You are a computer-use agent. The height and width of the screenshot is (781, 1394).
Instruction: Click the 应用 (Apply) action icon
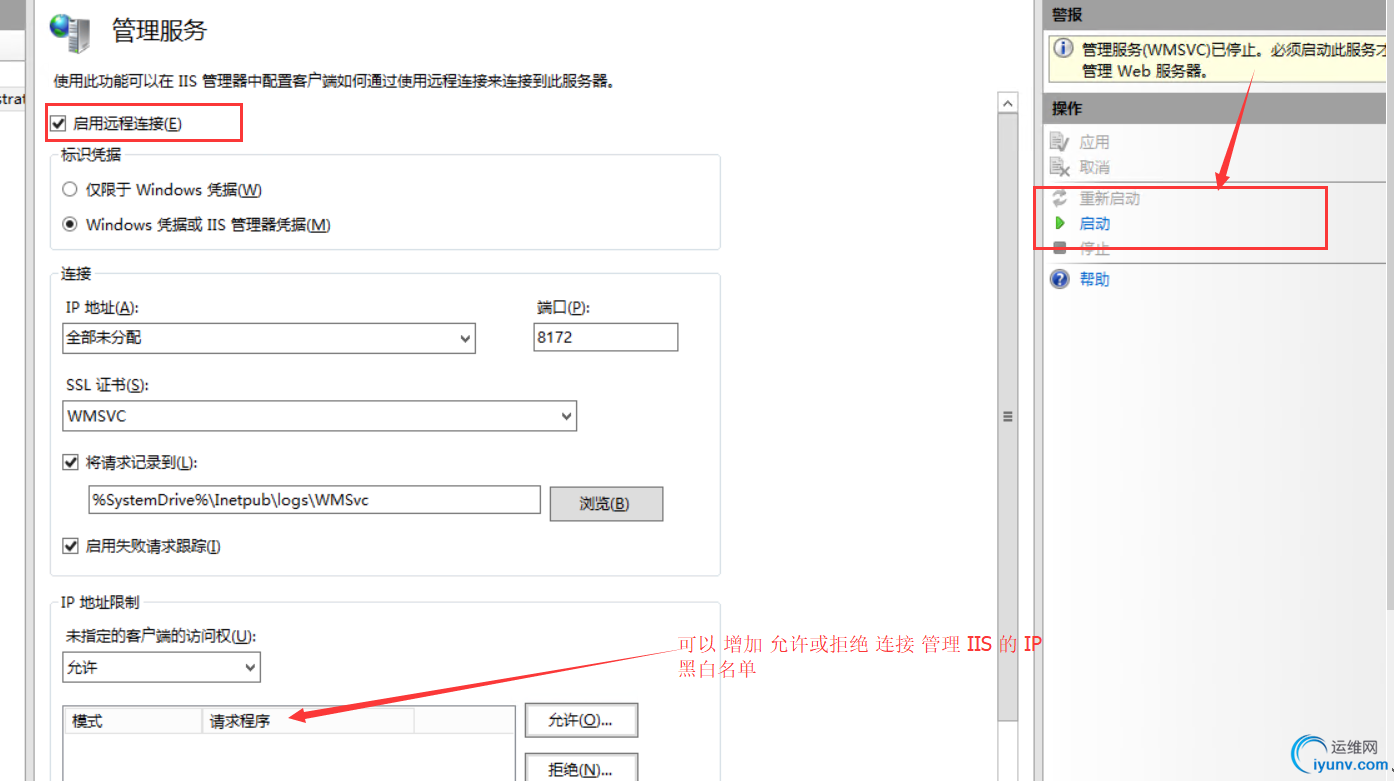tap(1060, 143)
